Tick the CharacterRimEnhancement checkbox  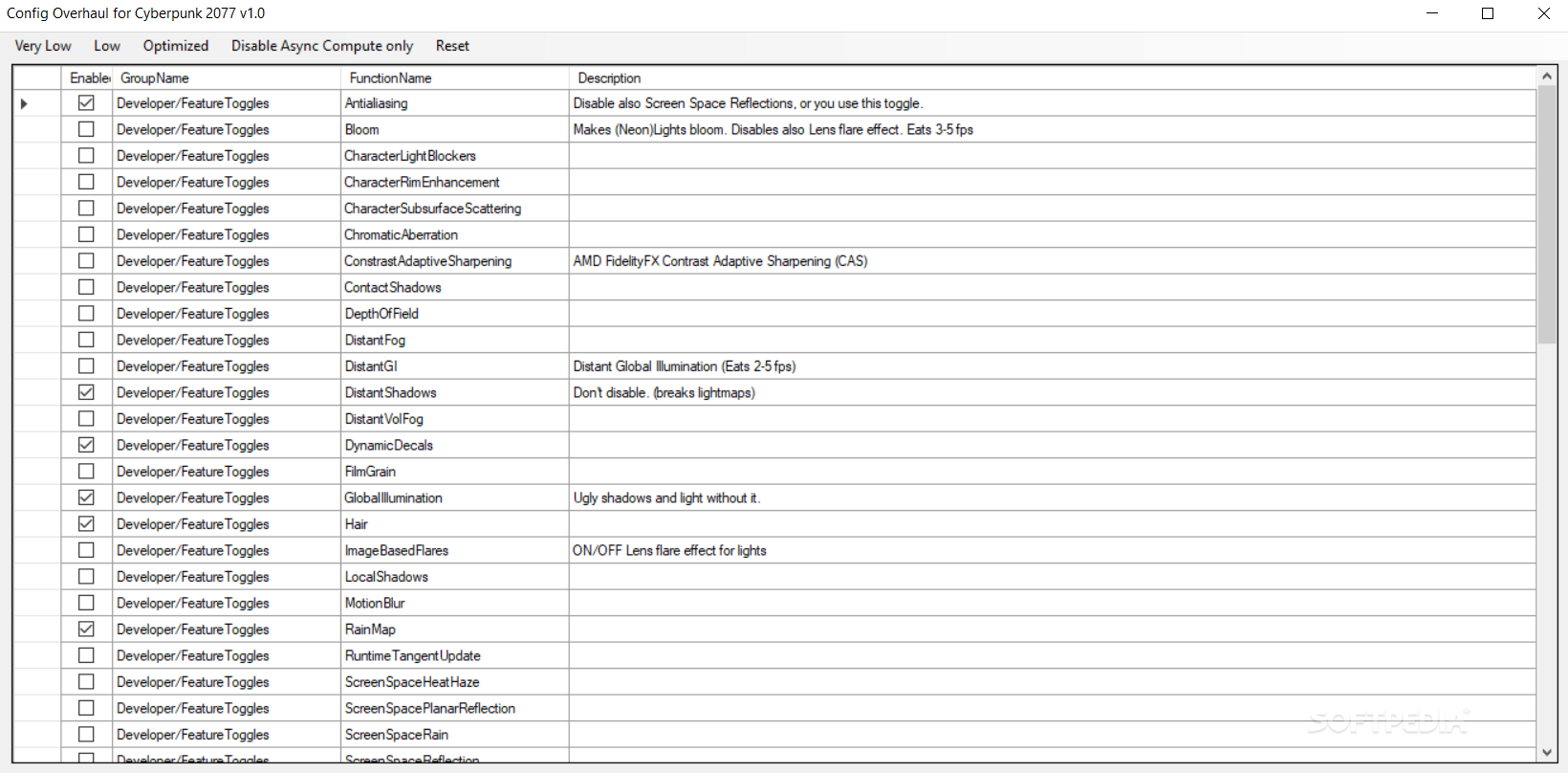[86, 182]
